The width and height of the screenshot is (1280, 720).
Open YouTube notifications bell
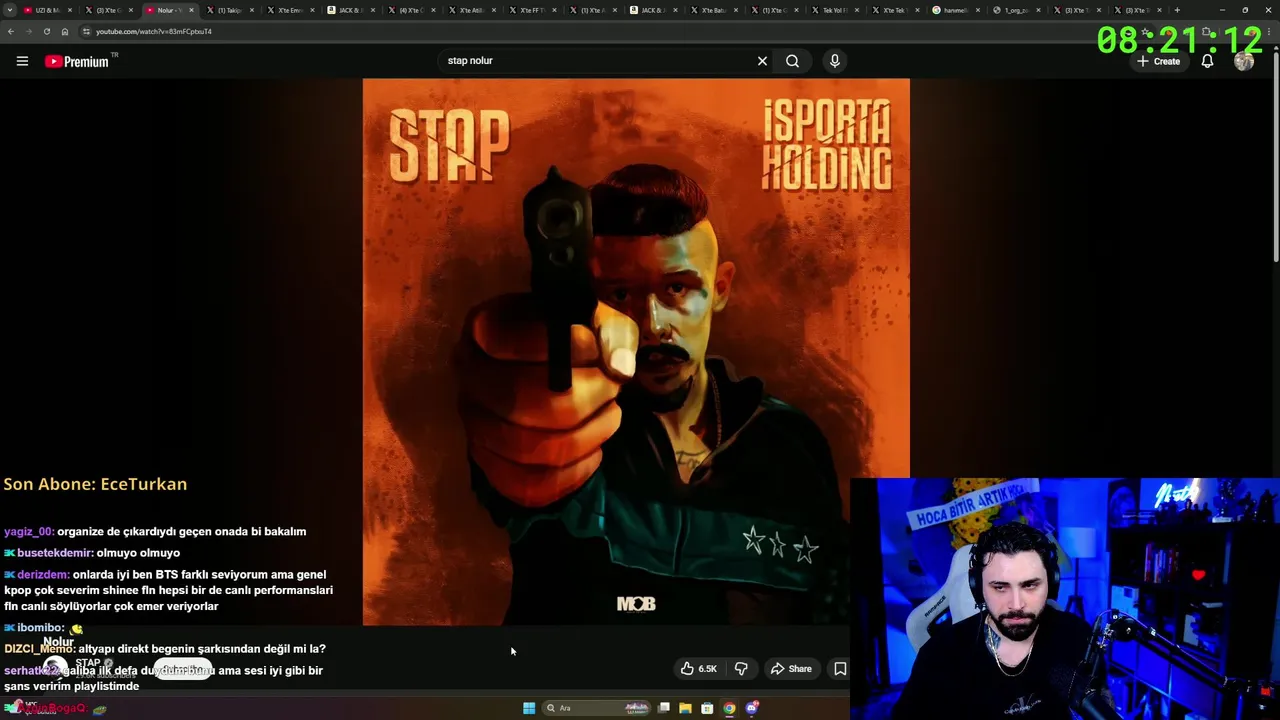click(1207, 61)
